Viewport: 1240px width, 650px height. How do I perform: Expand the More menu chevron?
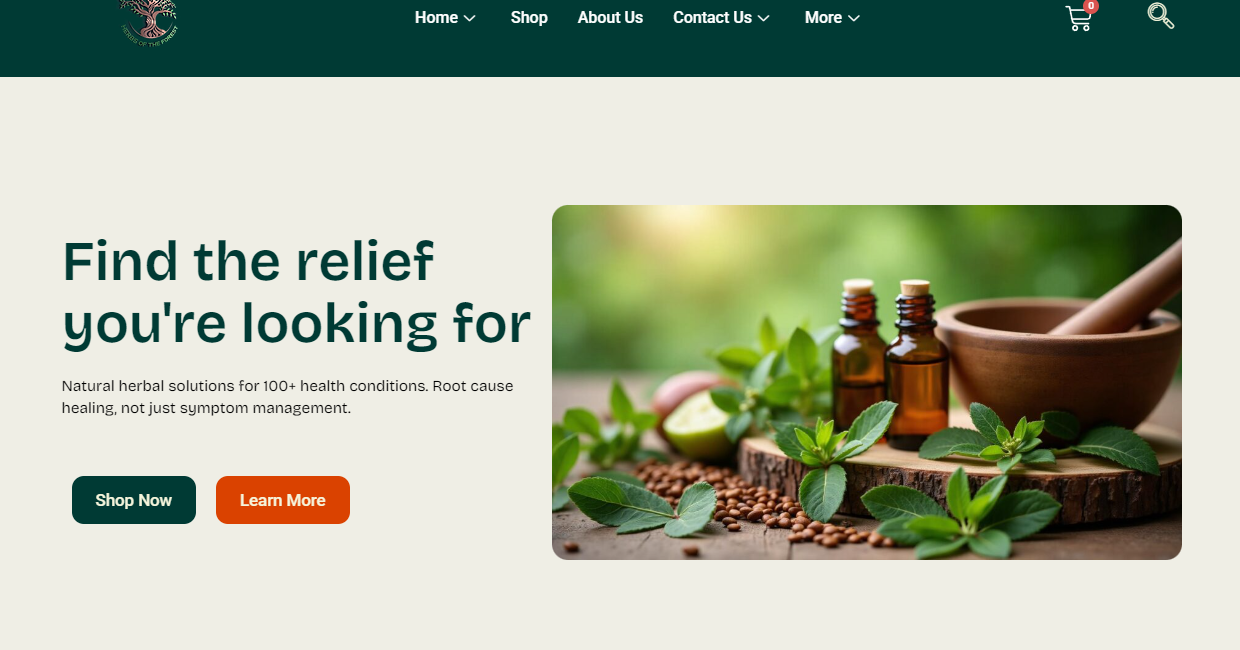click(x=854, y=18)
